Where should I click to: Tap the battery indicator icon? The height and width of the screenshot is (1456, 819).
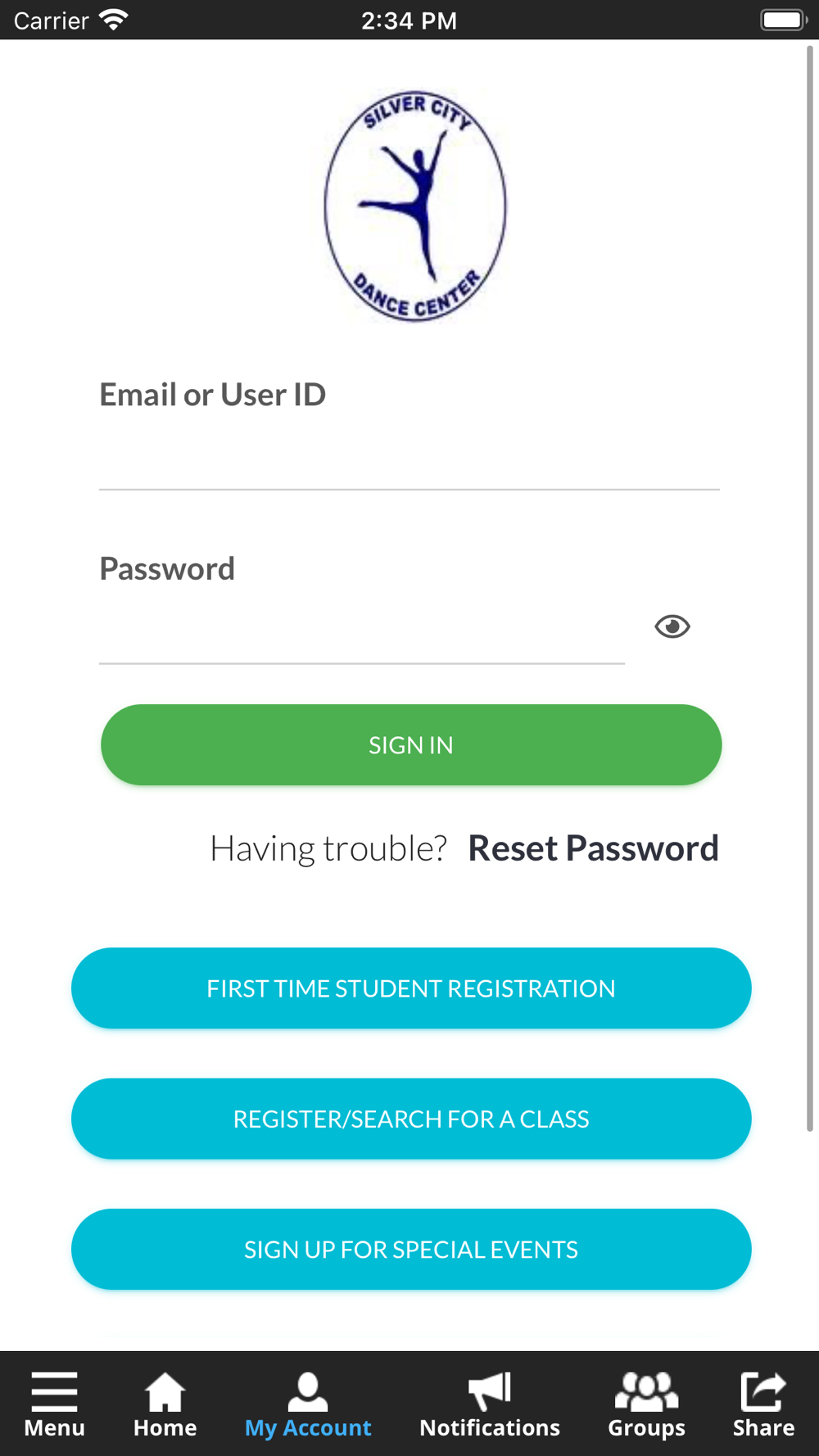(x=784, y=20)
